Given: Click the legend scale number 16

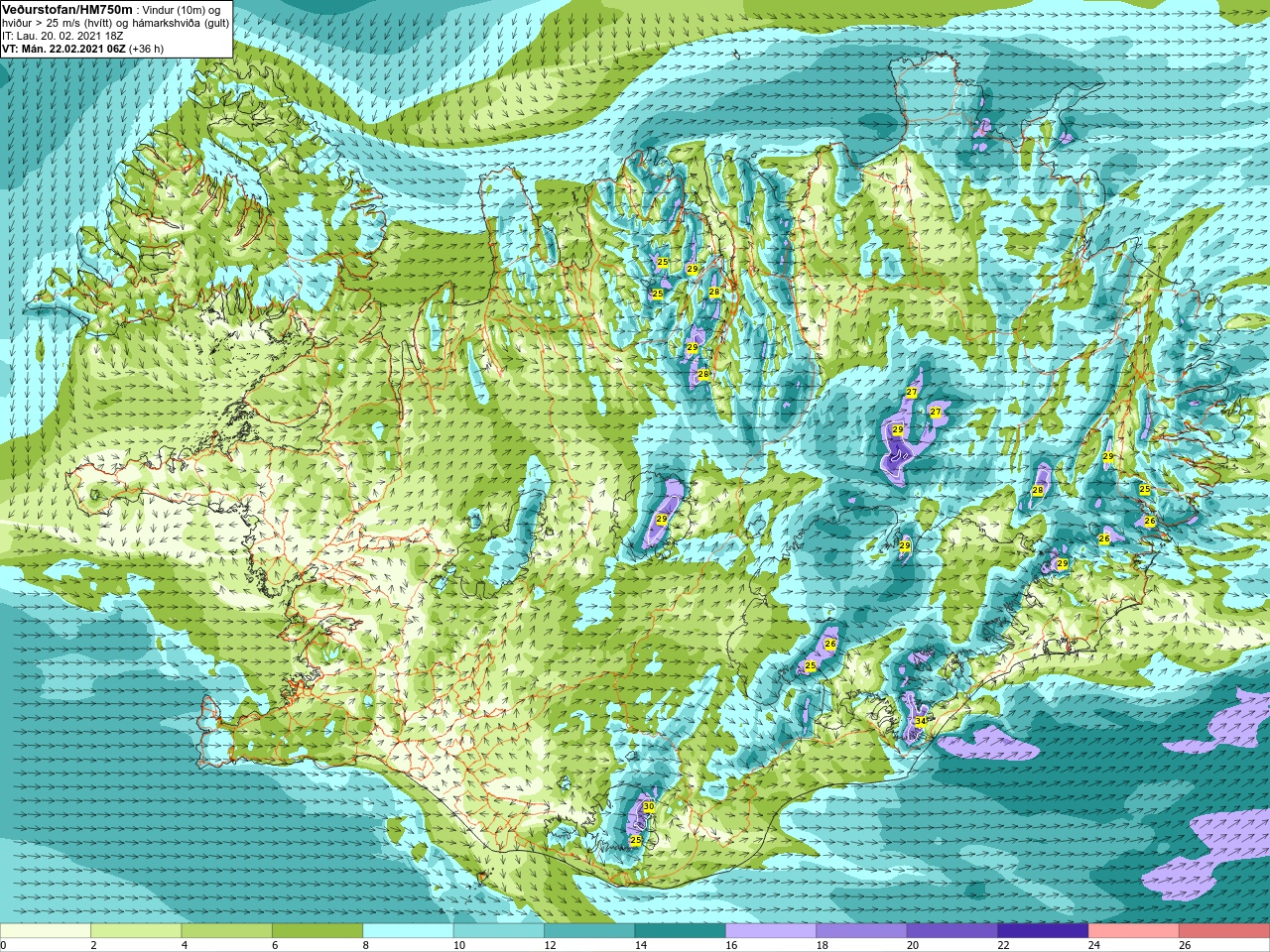Looking at the screenshot, I should pyautogui.click(x=731, y=945).
